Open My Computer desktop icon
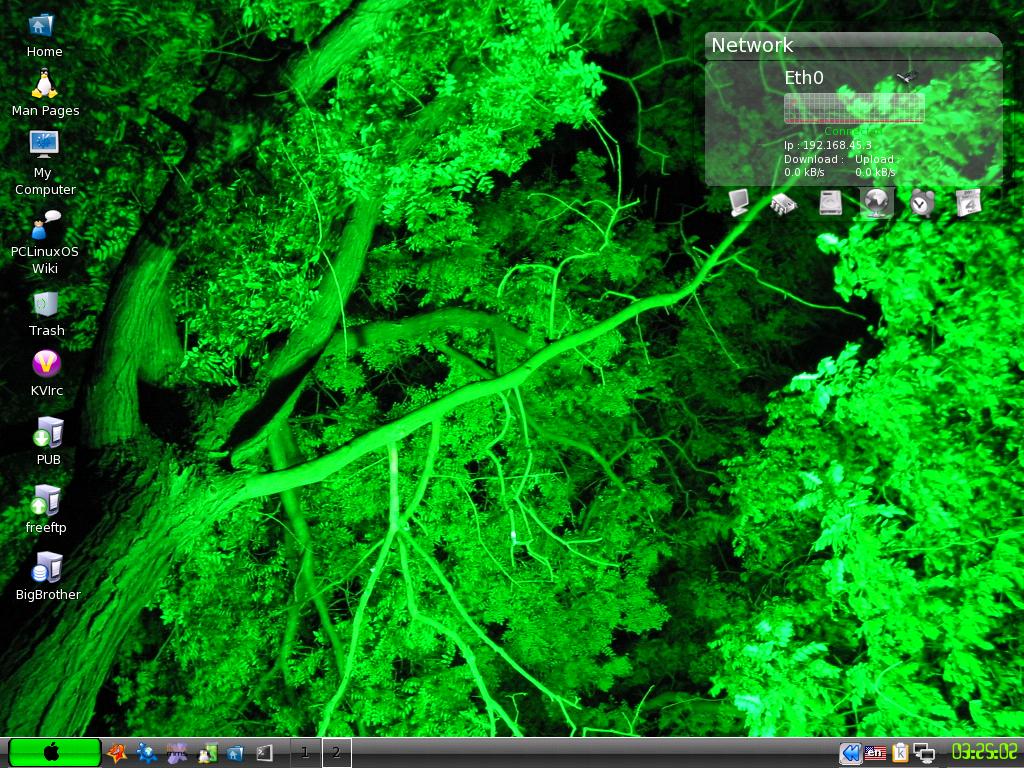 [44, 144]
